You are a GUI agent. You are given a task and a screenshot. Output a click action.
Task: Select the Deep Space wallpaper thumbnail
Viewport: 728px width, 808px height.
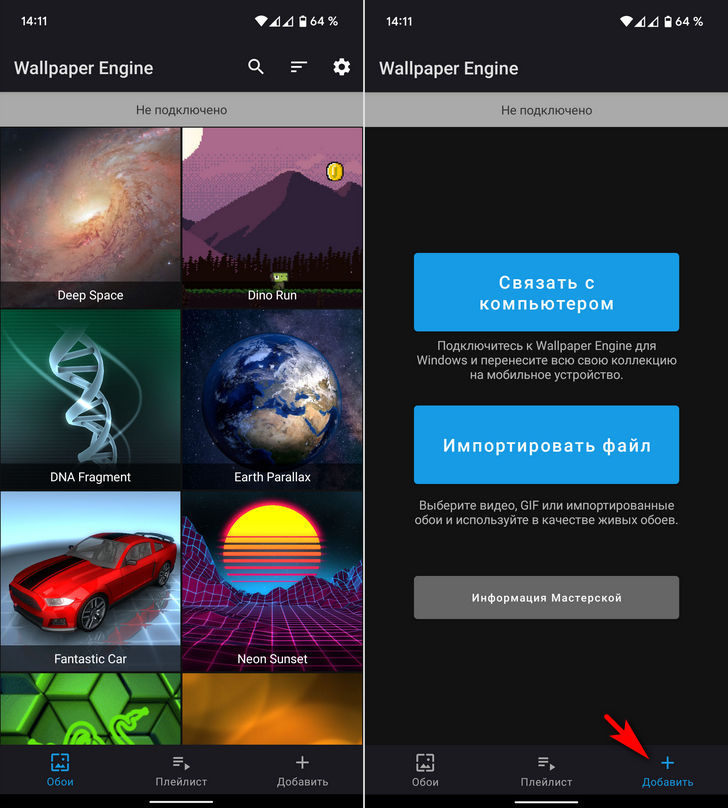coord(90,218)
